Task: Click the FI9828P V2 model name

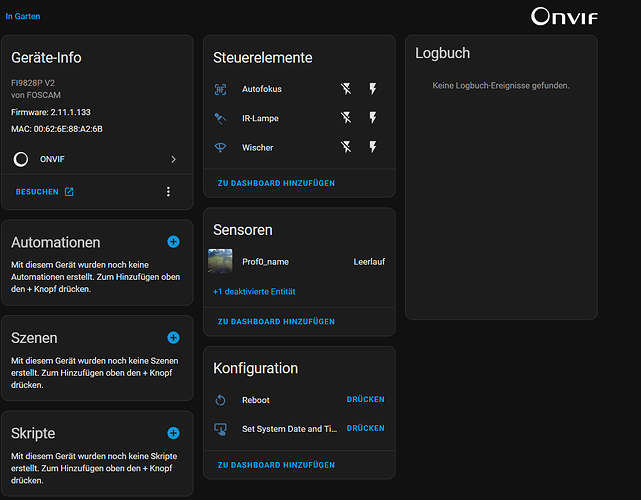Action: point(33,83)
